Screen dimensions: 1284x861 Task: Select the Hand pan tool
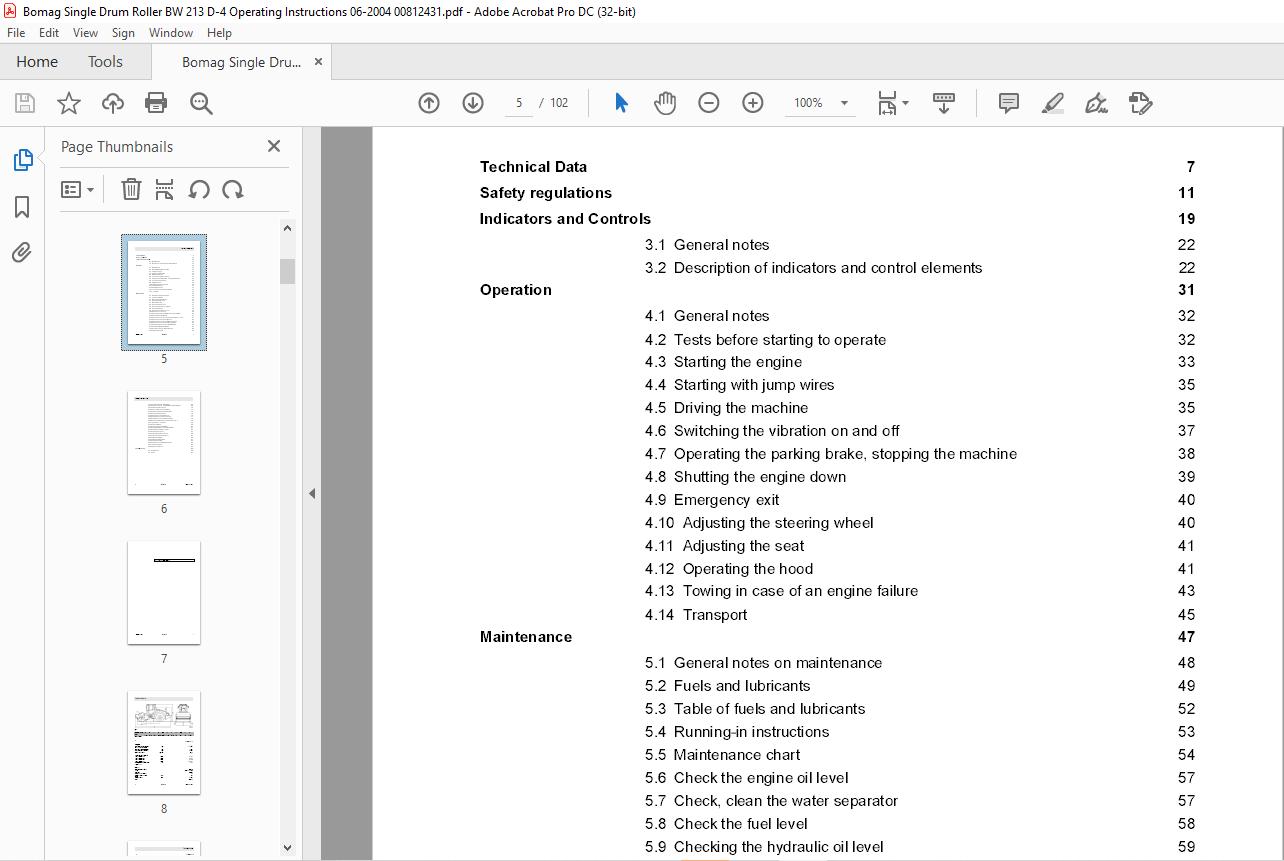(x=665, y=103)
